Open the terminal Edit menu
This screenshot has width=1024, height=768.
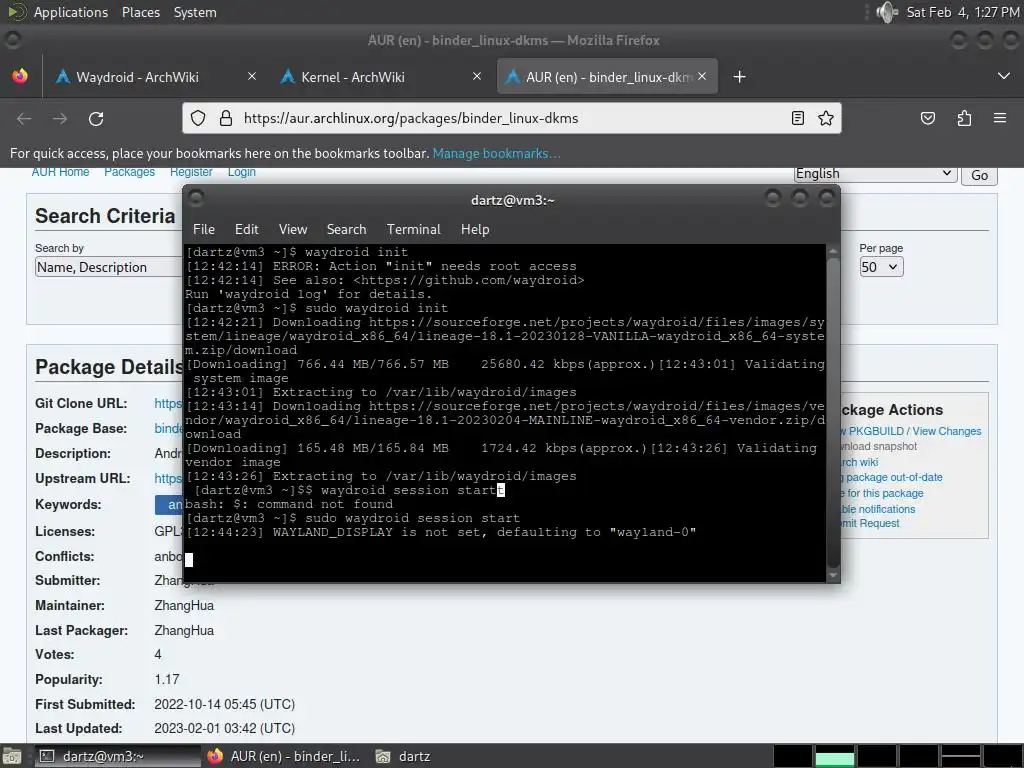point(247,229)
